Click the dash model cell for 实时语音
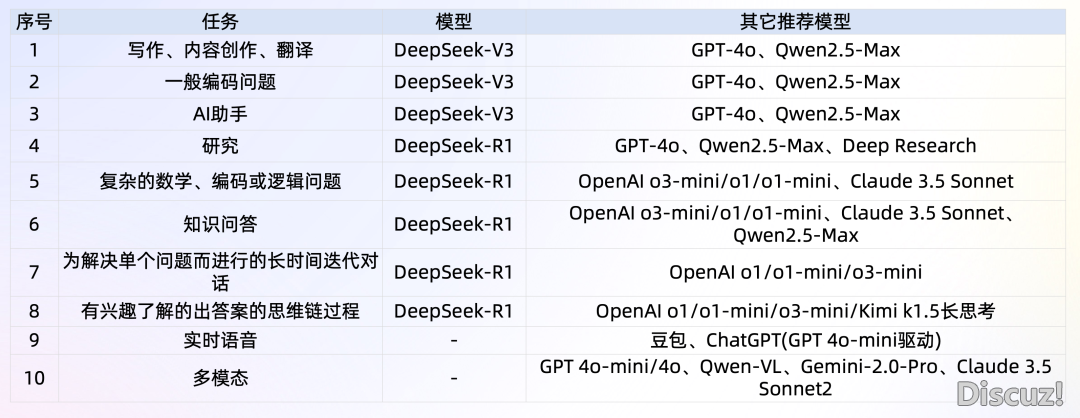This screenshot has width=1080, height=418. [x=454, y=340]
